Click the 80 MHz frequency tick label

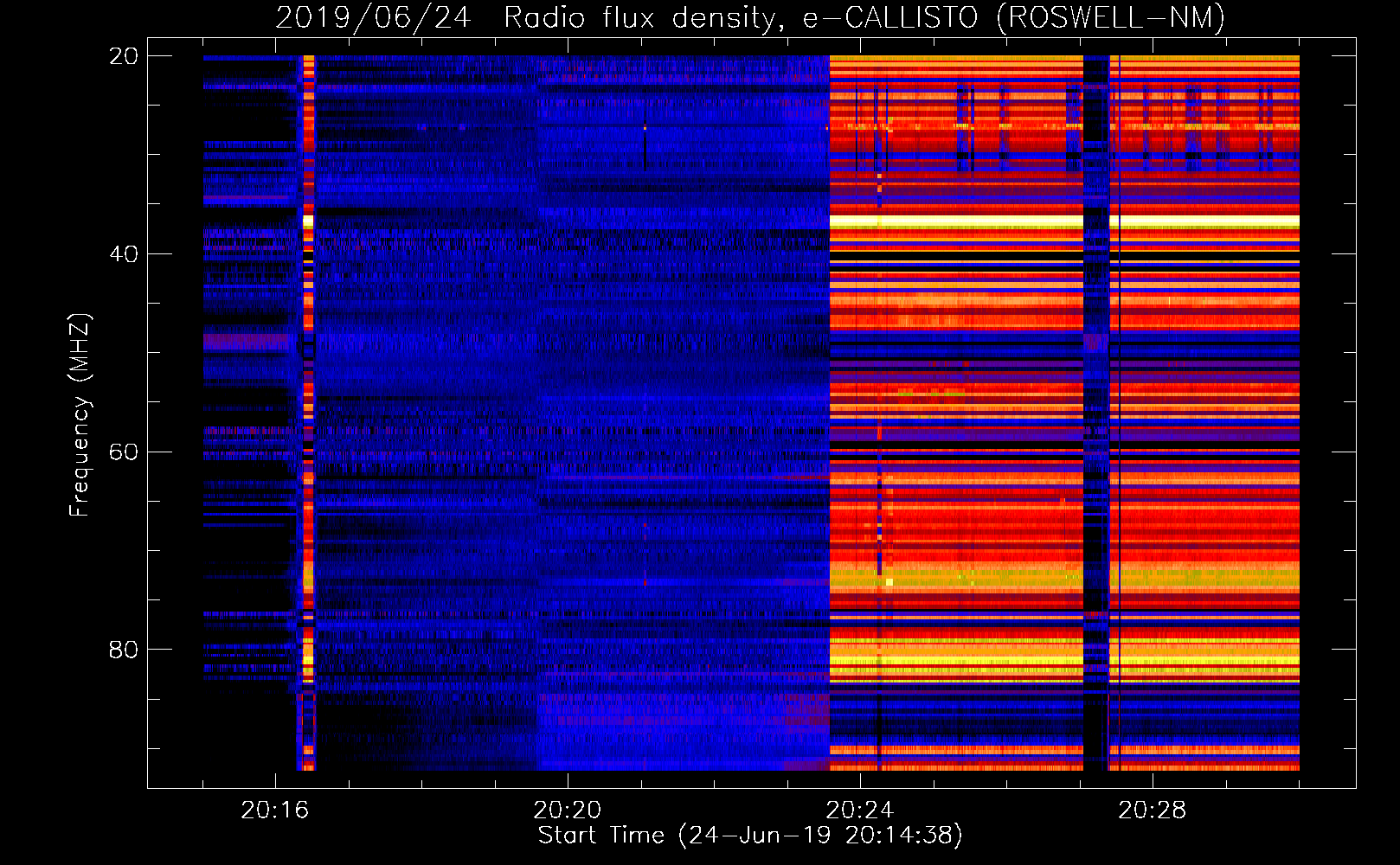tap(123, 650)
